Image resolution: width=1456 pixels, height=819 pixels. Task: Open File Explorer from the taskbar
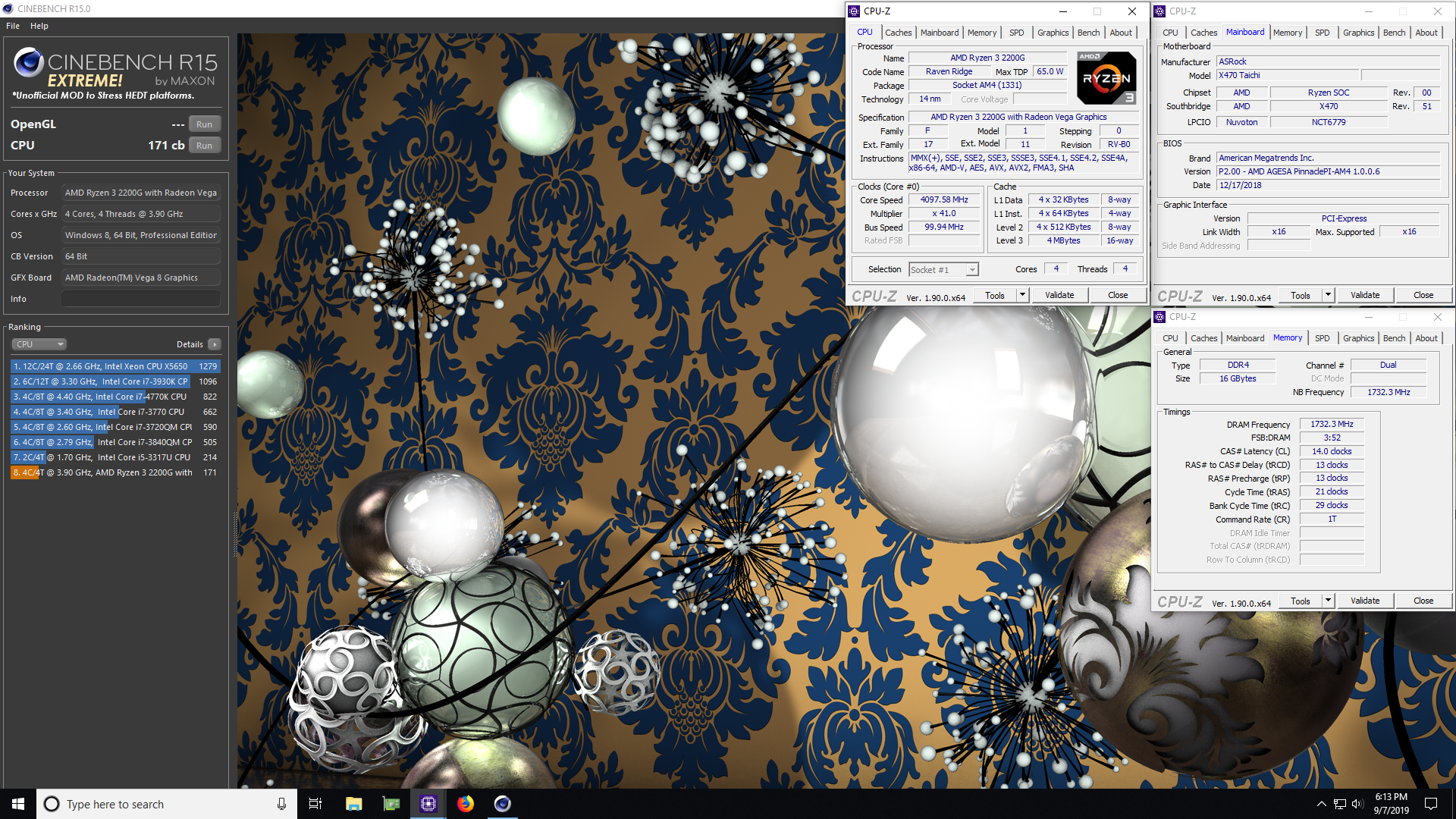click(353, 804)
